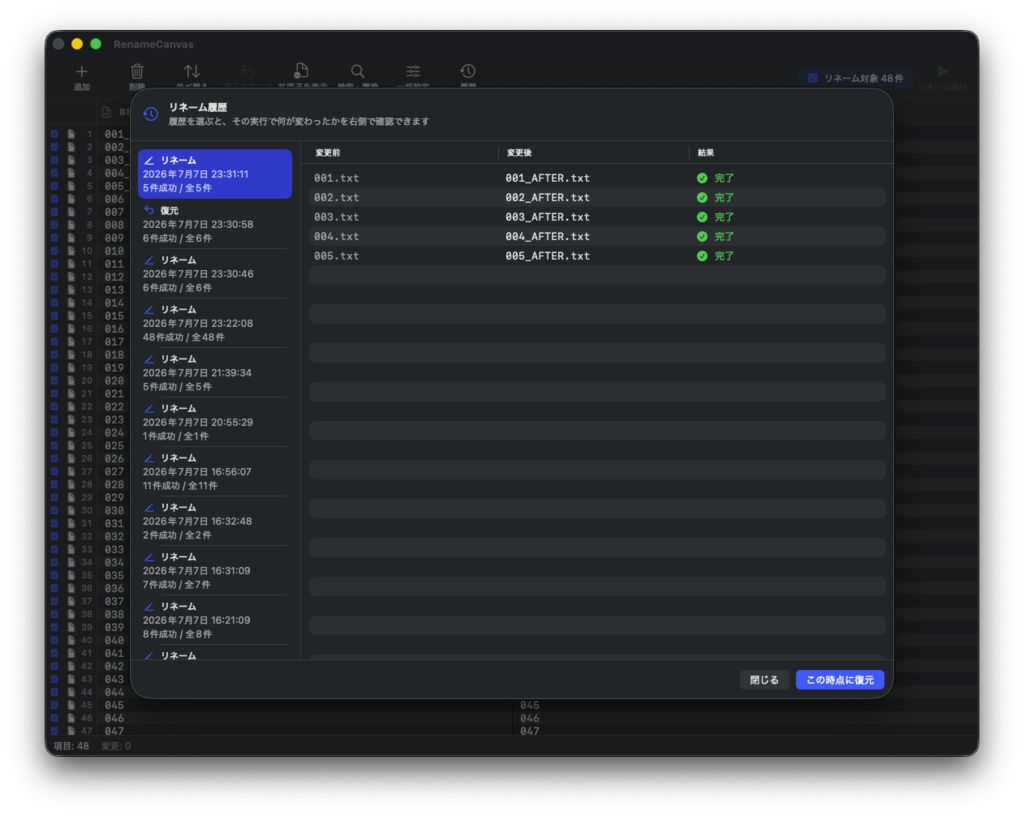Viewport: 1024px width, 816px height.
Task: Click the 003_AFTER.txt cell
Action: point(547,217)
